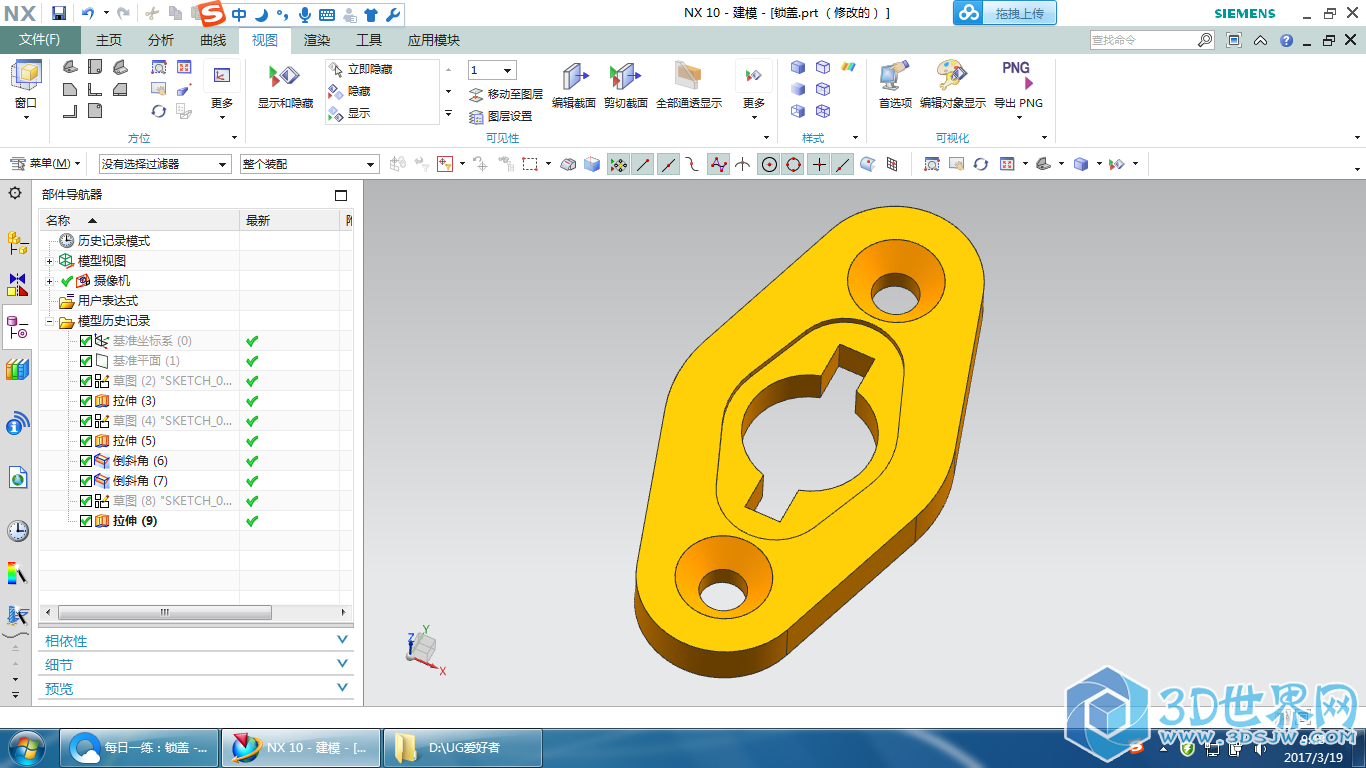Switch to the 应用模块 tab

(x=434, y=40)
